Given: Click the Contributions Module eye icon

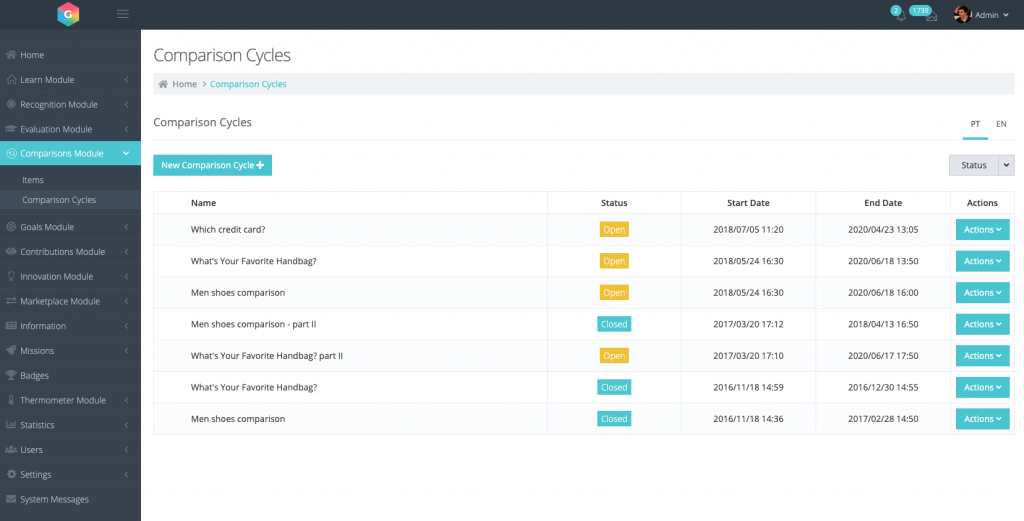Looking at the screenshot, I should coord(11,251).
